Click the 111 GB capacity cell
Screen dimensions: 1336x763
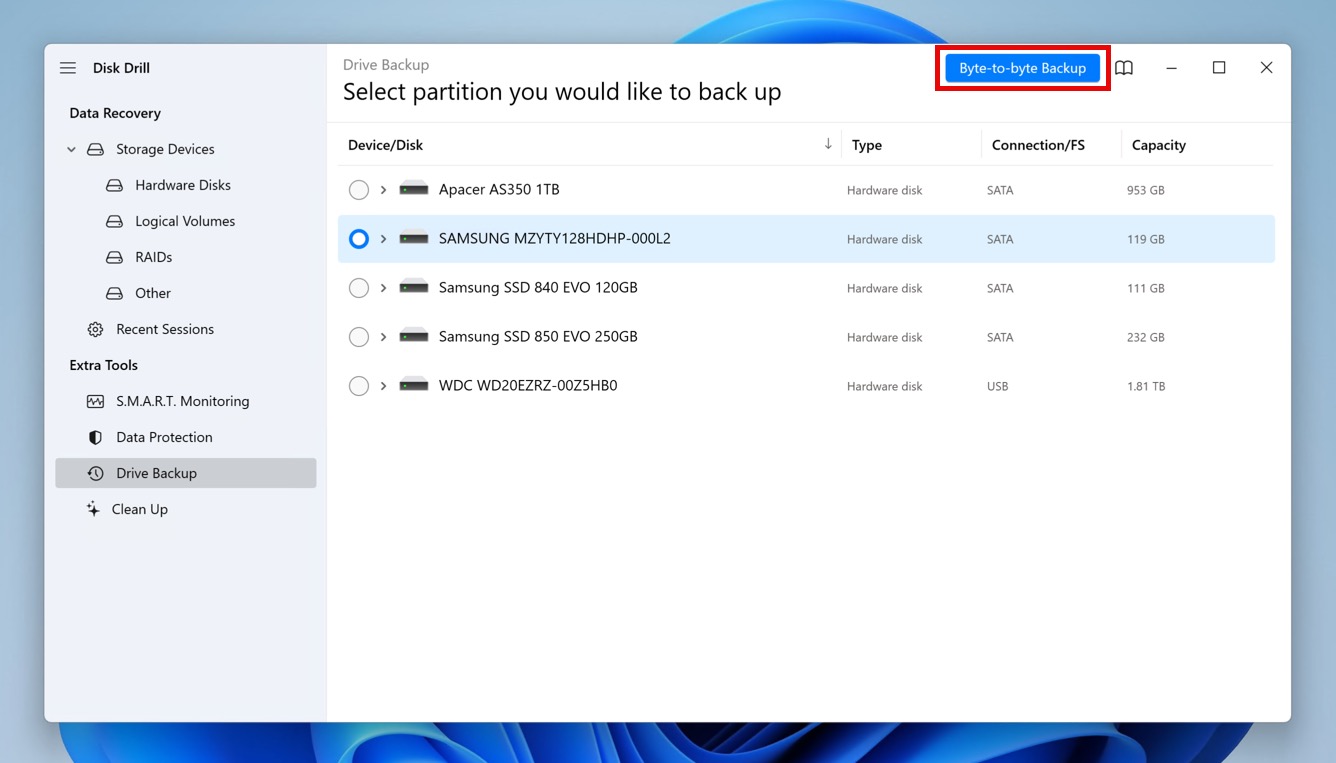pyautogui.click(x=1146, y=288)
